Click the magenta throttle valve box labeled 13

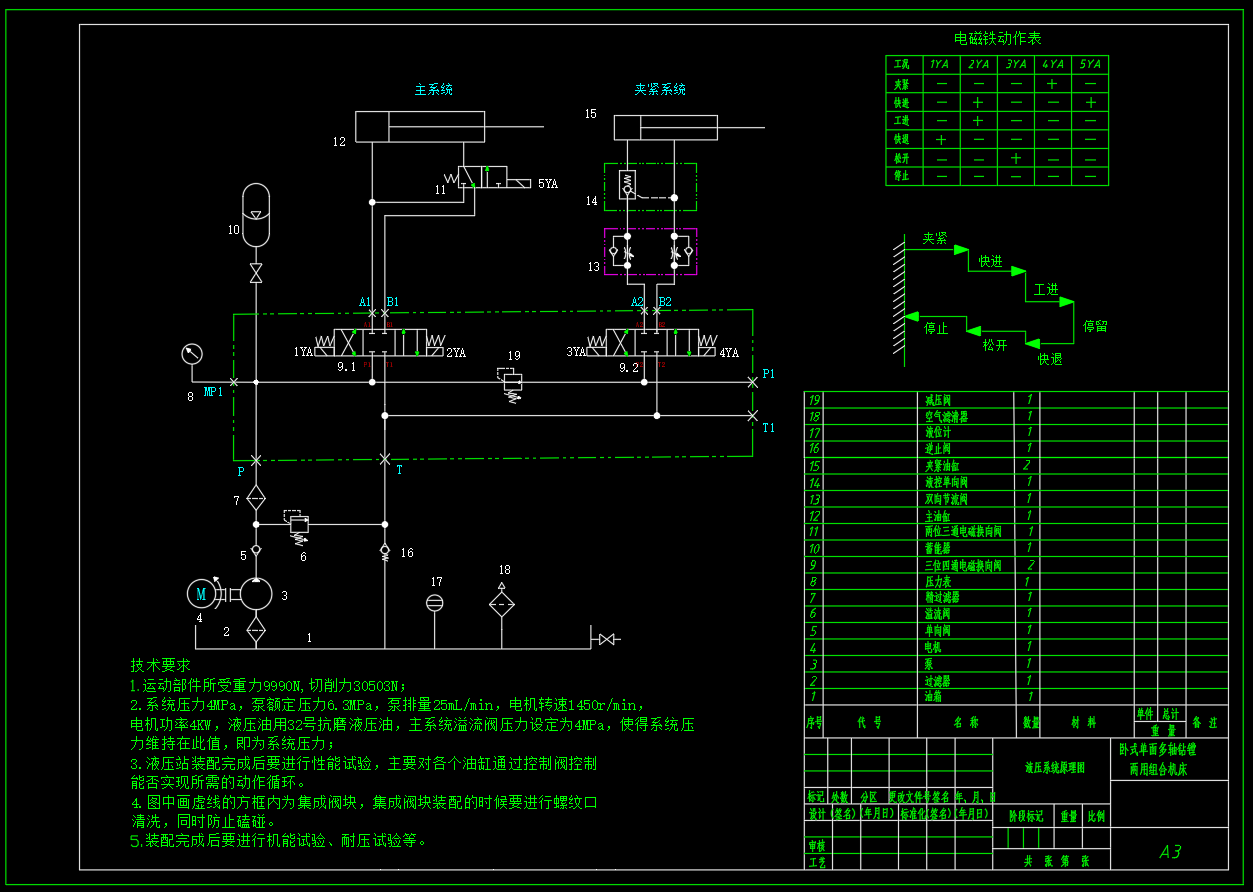tap(650, 252)
